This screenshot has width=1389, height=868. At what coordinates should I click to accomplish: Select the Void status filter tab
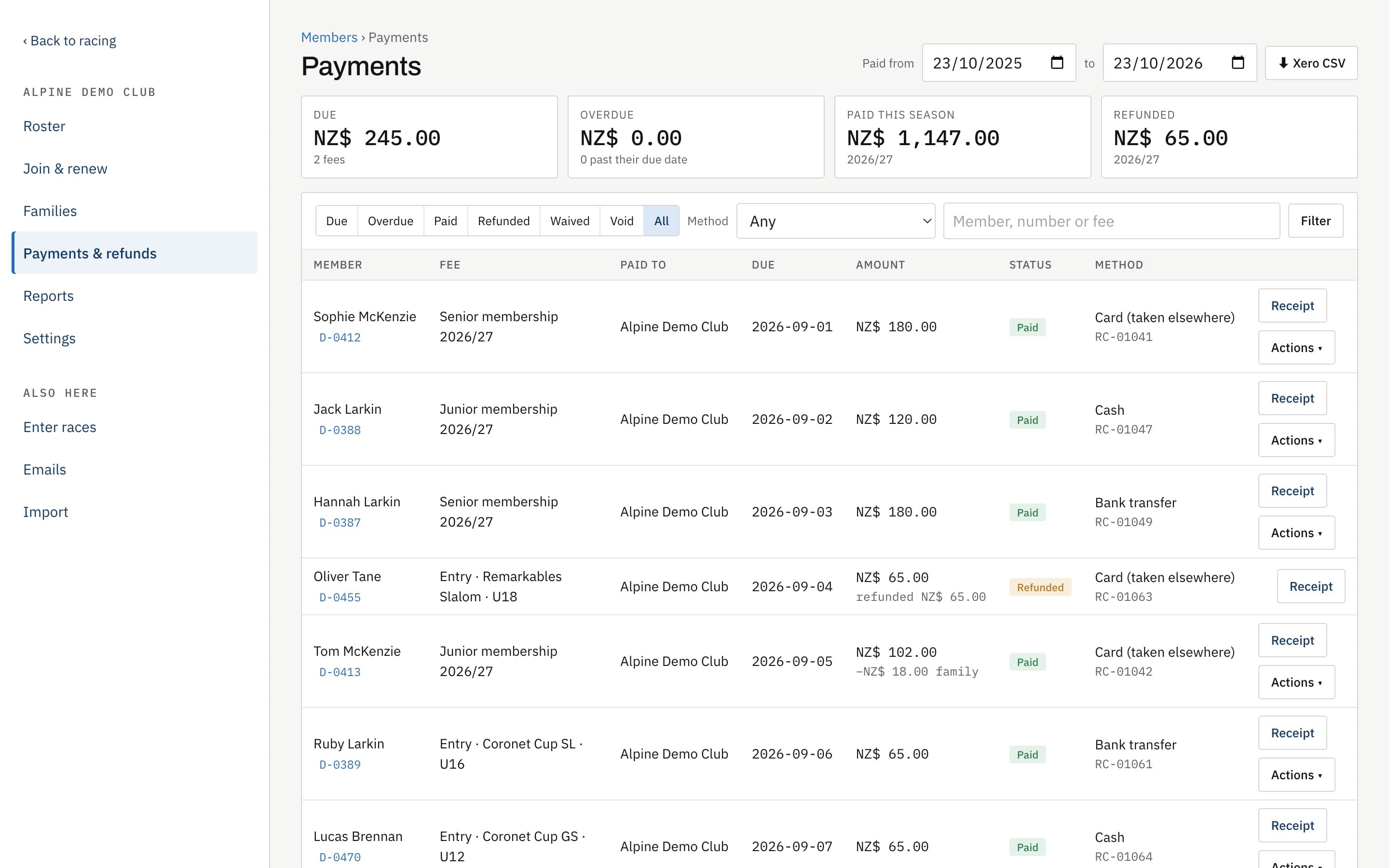pos(622,221)
